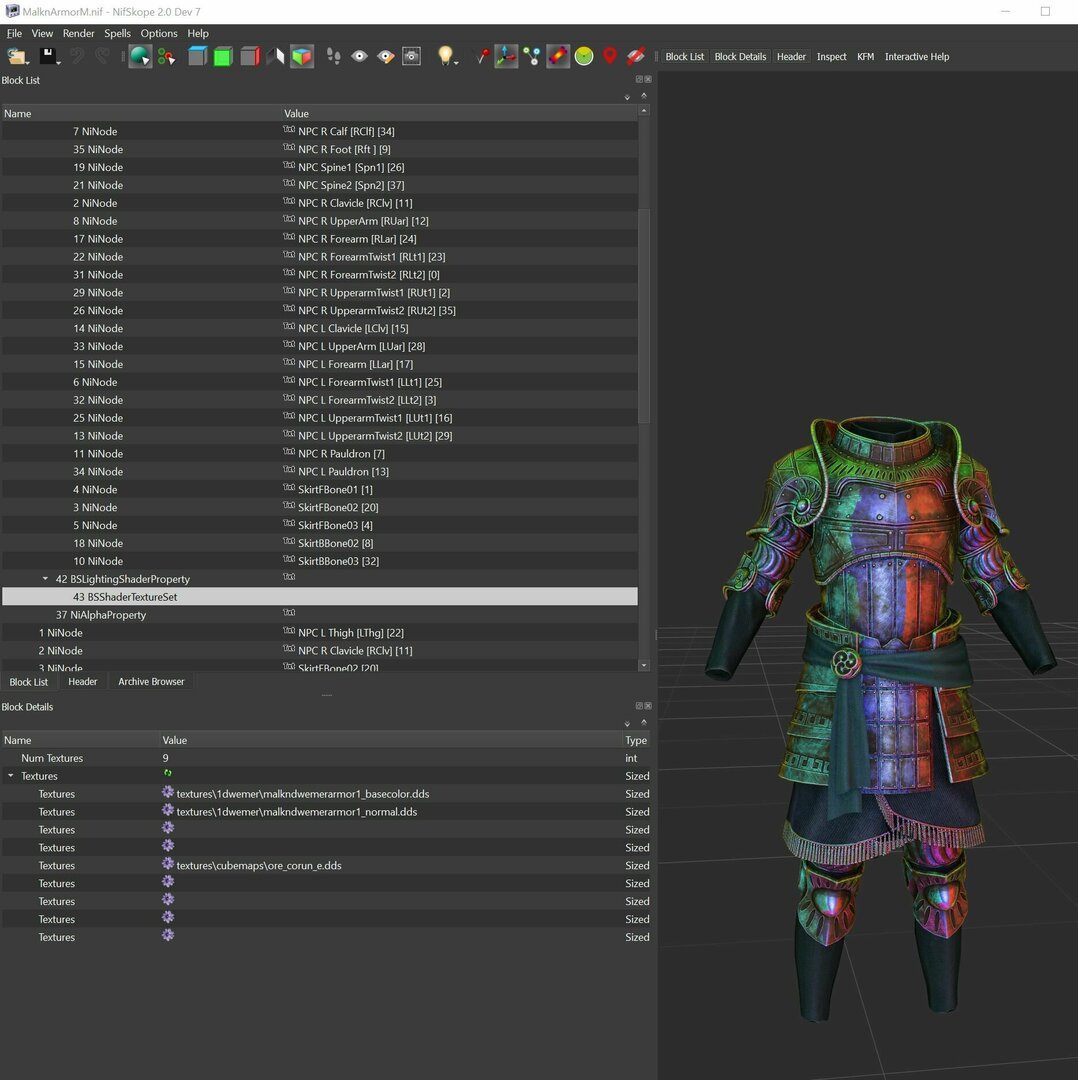This screenshot has height=1080, width=1078.
Task: Switch to Archive Browser tab
Action: pos(151,681)
